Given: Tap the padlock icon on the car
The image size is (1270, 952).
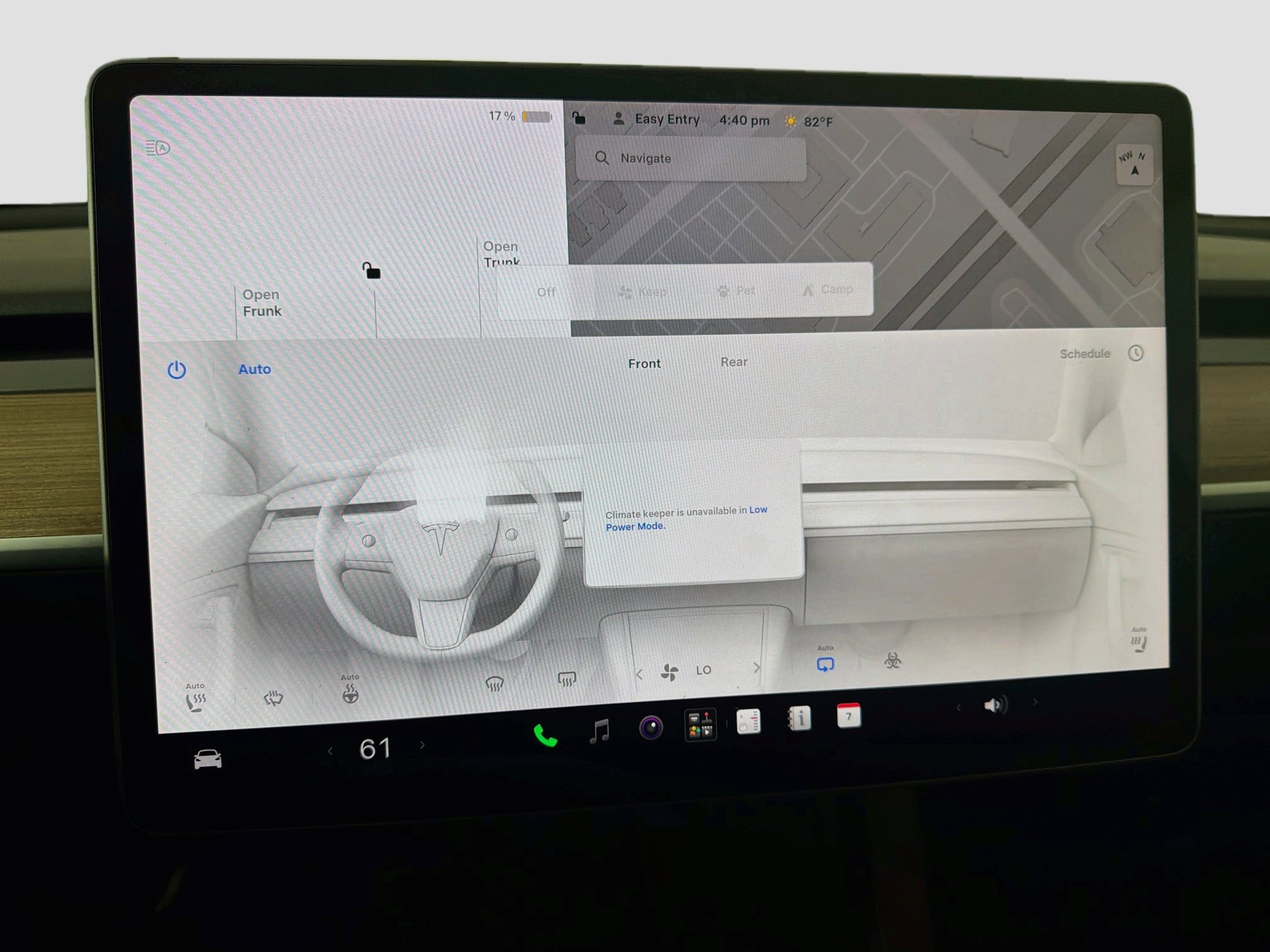Looking at the screenshot, I should click(371, 270).
